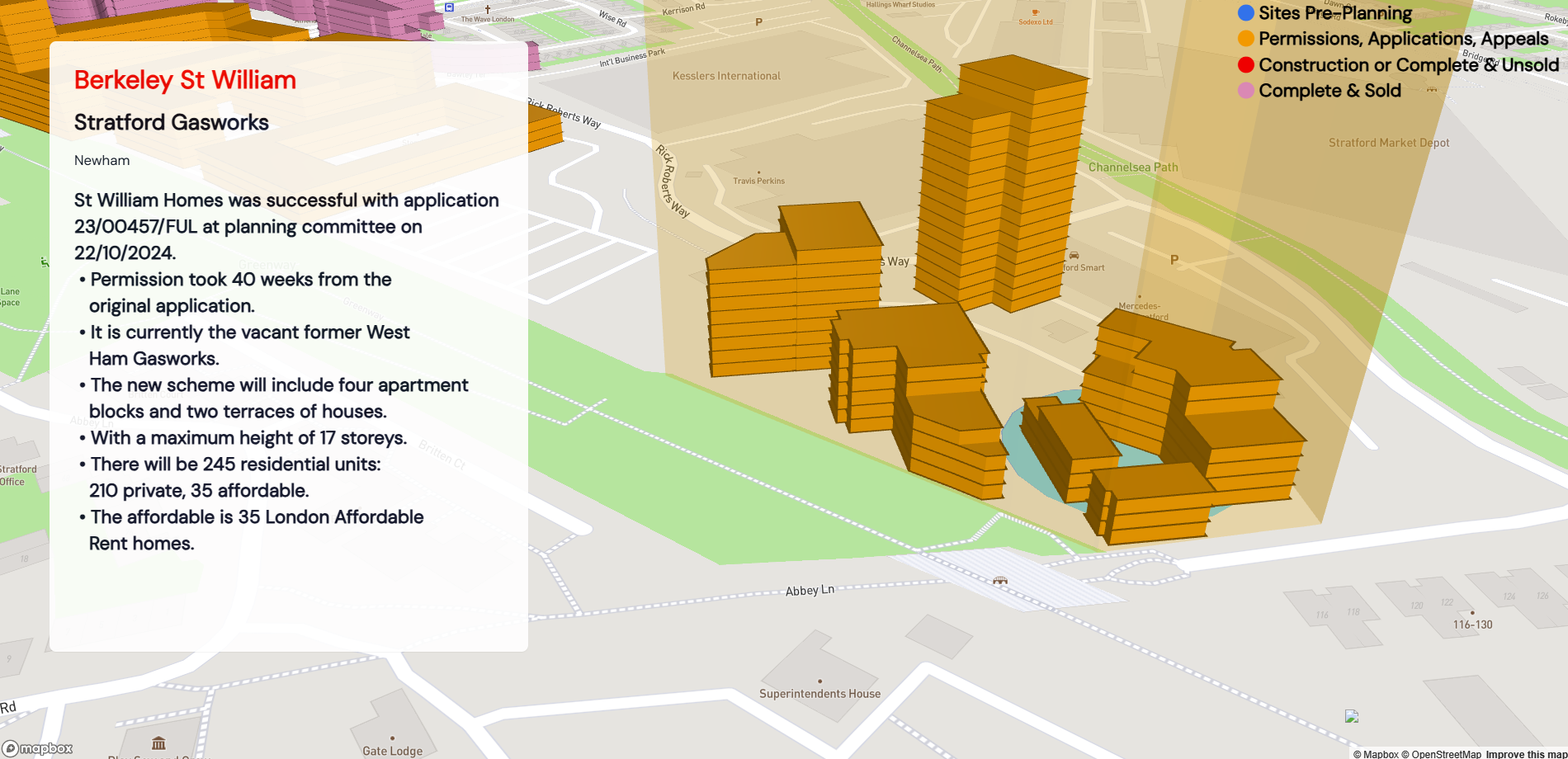Click the parking P icon near Mercedes
This screenshot has width=1568, height=759.
(1174, 260)
